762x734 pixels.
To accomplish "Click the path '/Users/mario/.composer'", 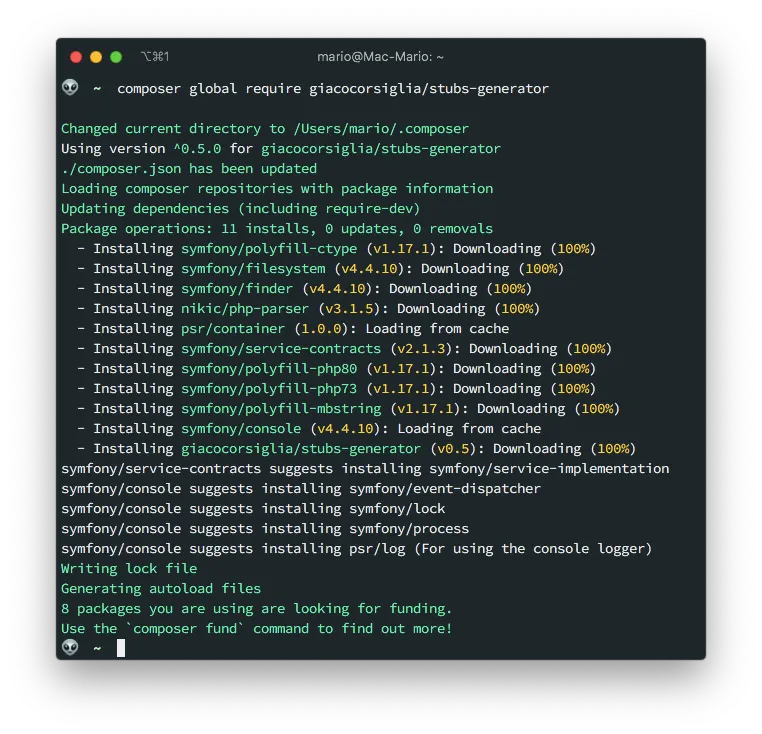I will pyautogui.click(x=381, y=129).
